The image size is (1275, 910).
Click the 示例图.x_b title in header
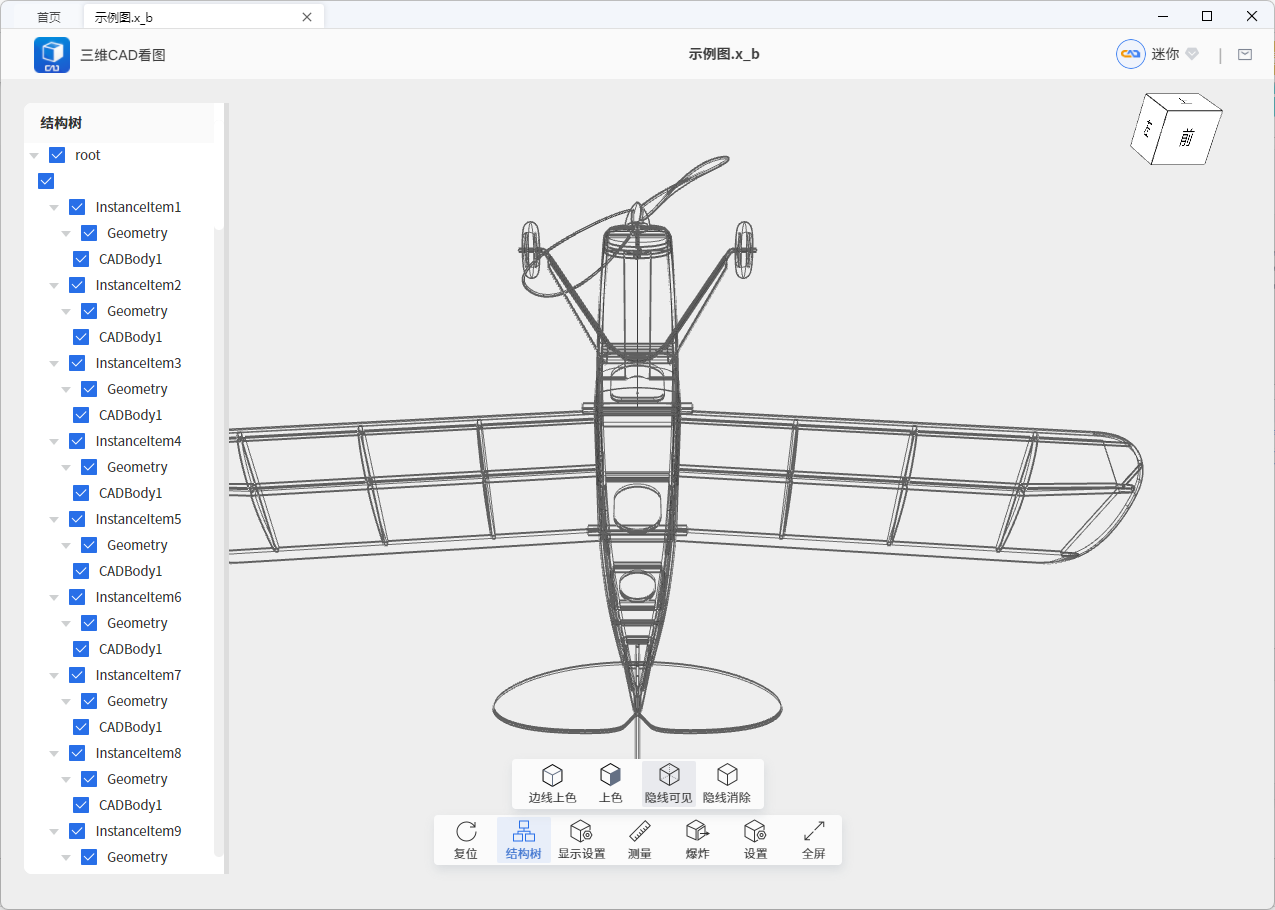(724, 54)
